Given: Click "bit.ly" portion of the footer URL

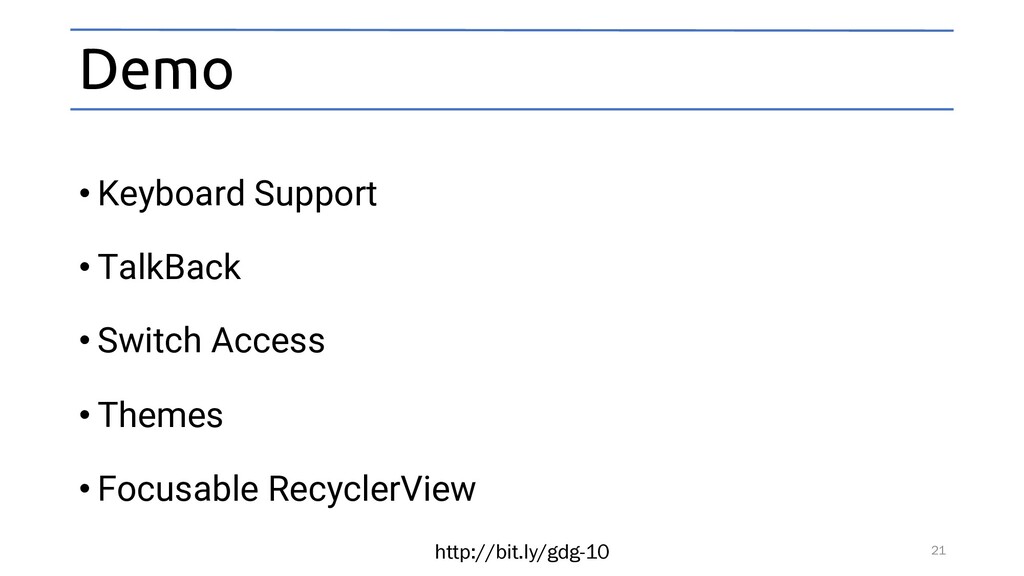Looking at the screenshot, I should coord(515,552).
